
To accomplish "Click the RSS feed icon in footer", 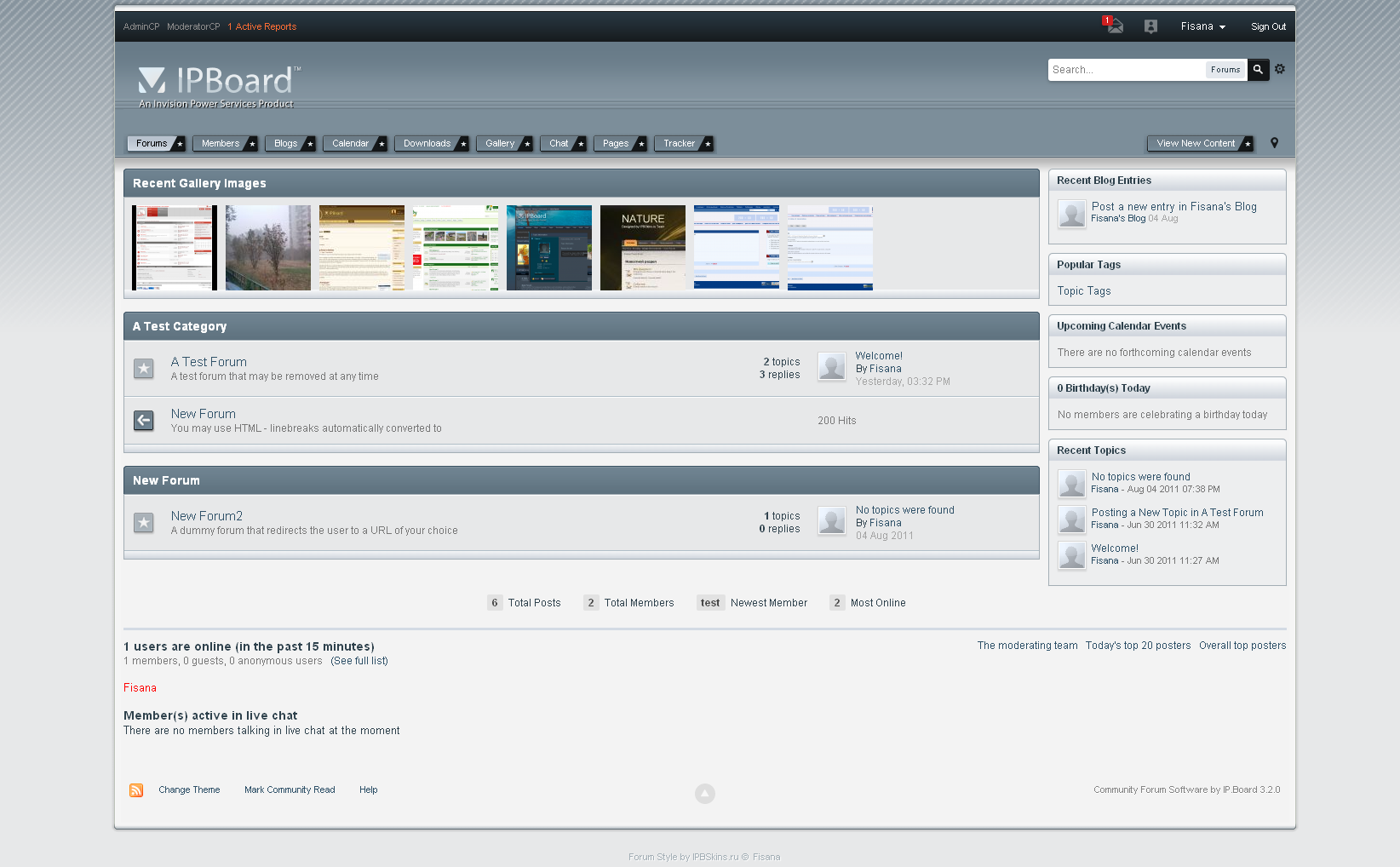I will tap(136, 790).
